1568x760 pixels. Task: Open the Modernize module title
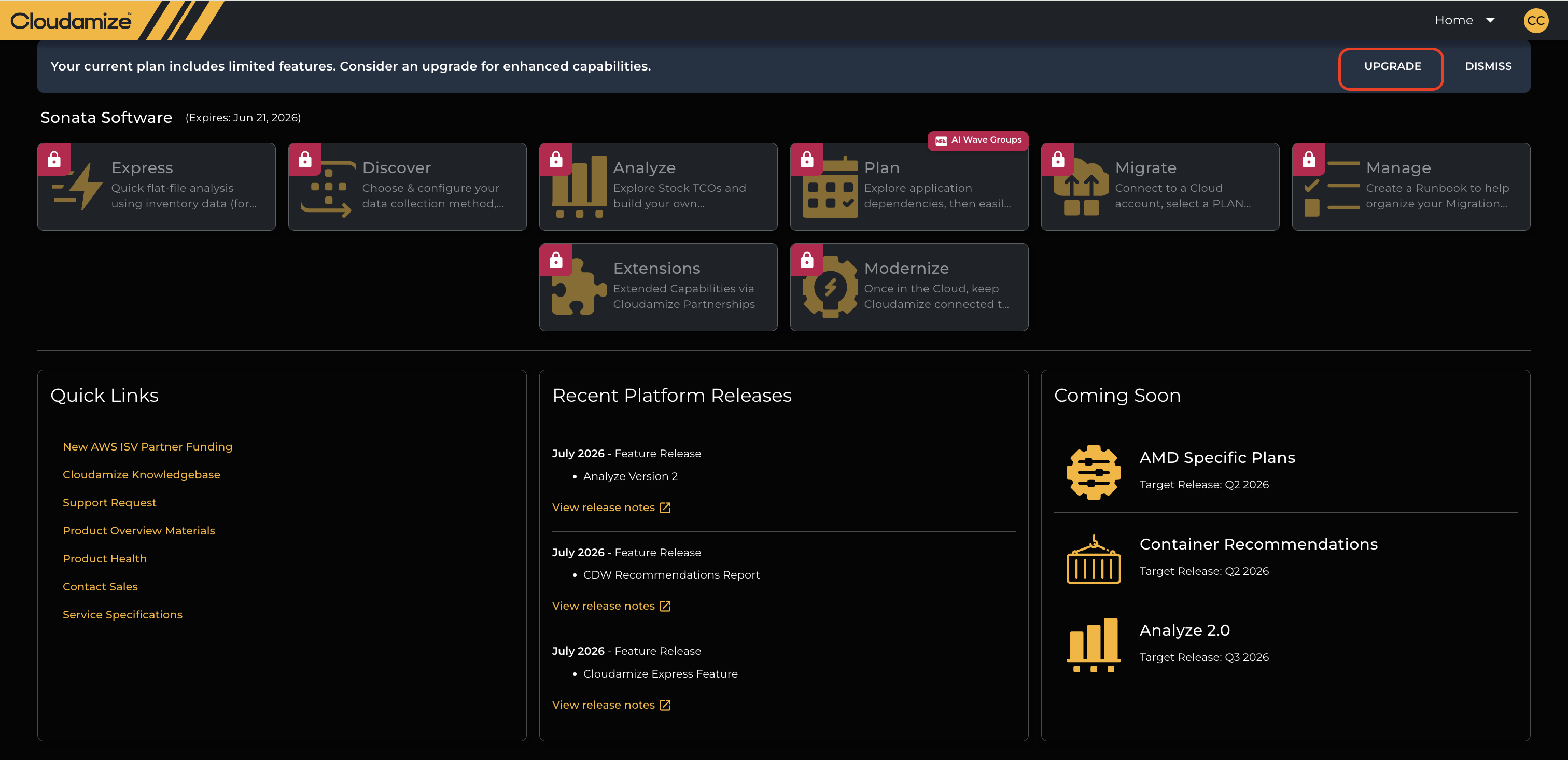(x=906, y=269)
